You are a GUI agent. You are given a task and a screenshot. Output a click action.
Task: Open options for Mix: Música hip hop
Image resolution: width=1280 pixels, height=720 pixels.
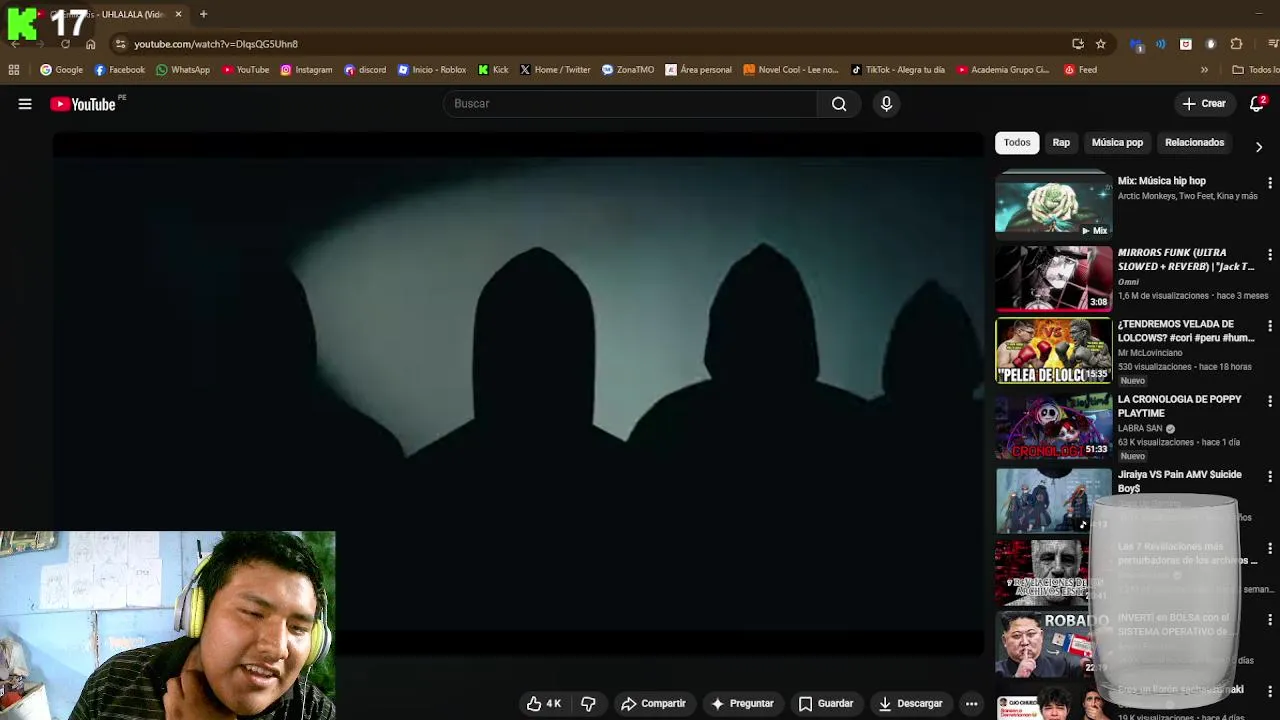click(x=1270, y=183)
